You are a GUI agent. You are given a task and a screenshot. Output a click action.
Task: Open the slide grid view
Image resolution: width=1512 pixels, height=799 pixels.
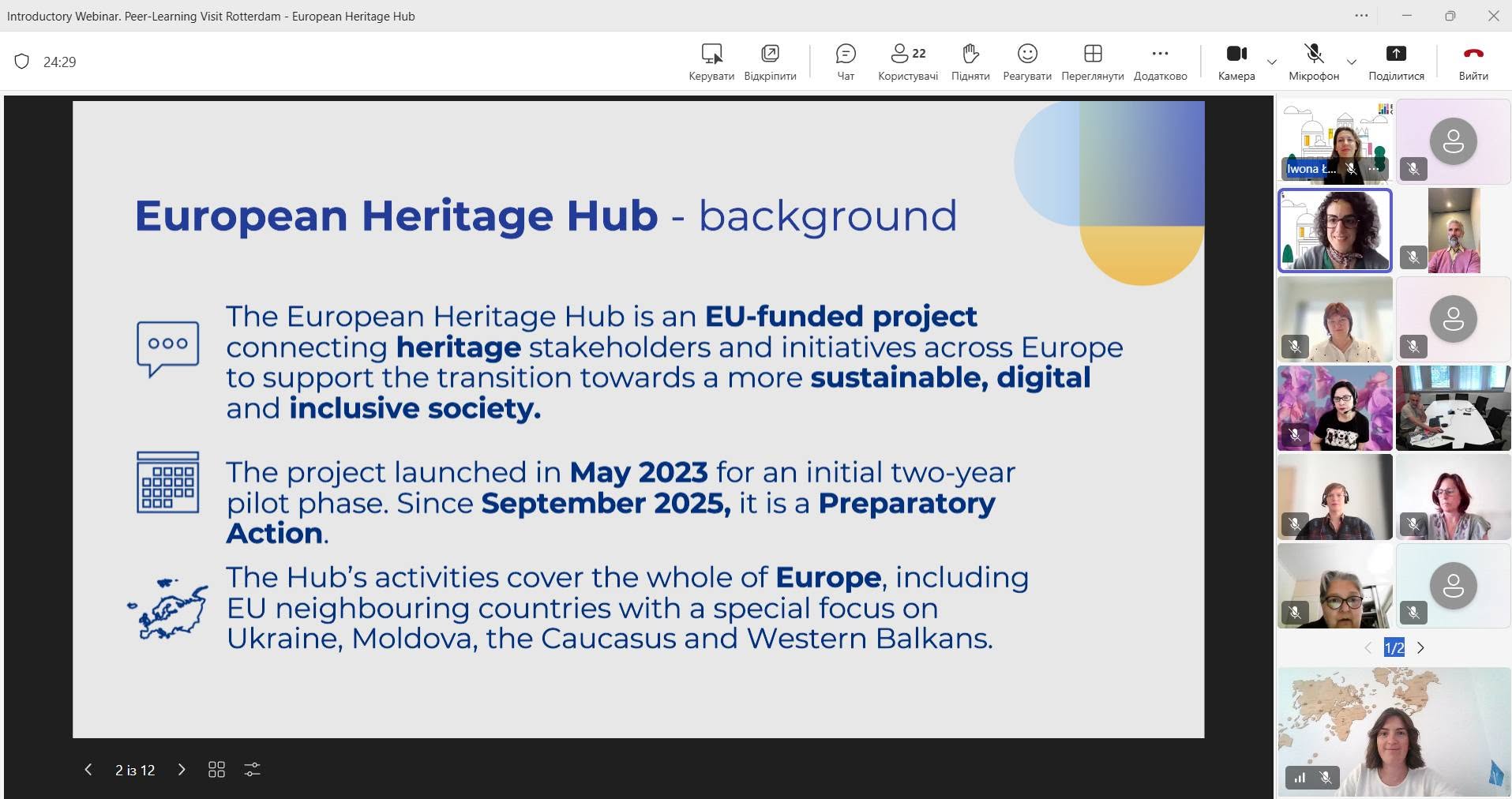click(216, 769)
